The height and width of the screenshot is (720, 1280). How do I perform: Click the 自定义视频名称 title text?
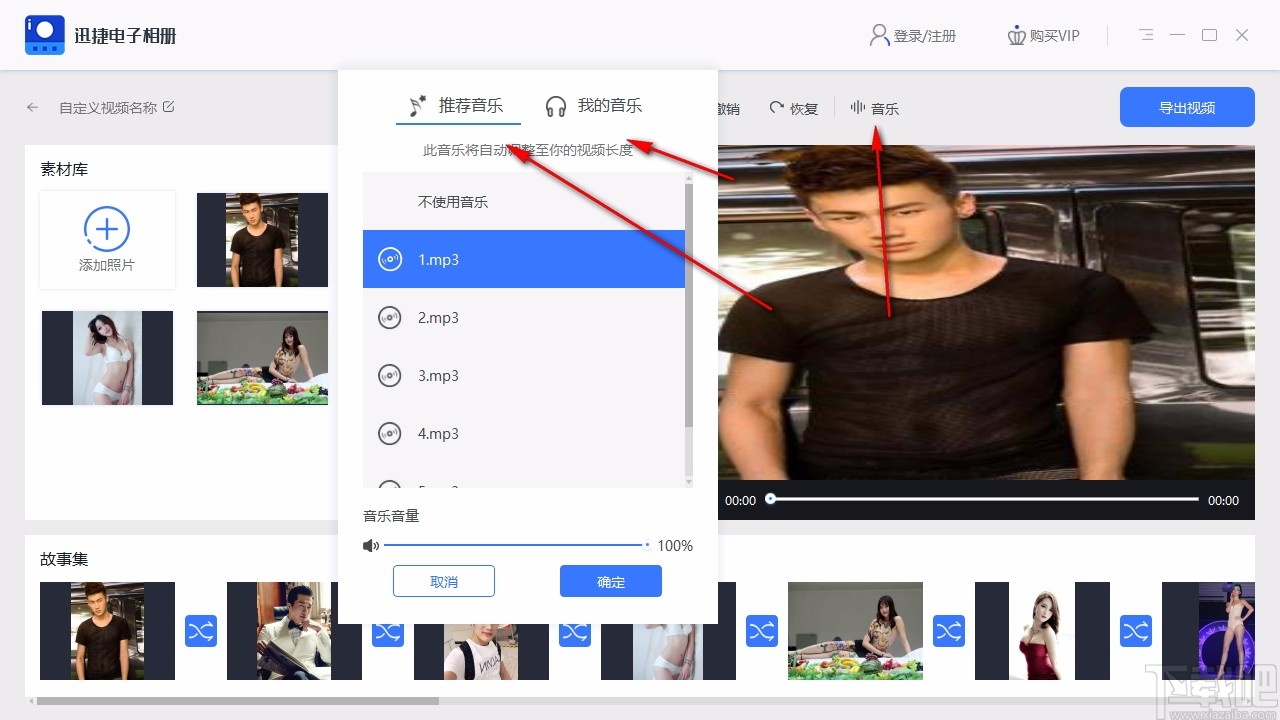(x=108, y=108)
